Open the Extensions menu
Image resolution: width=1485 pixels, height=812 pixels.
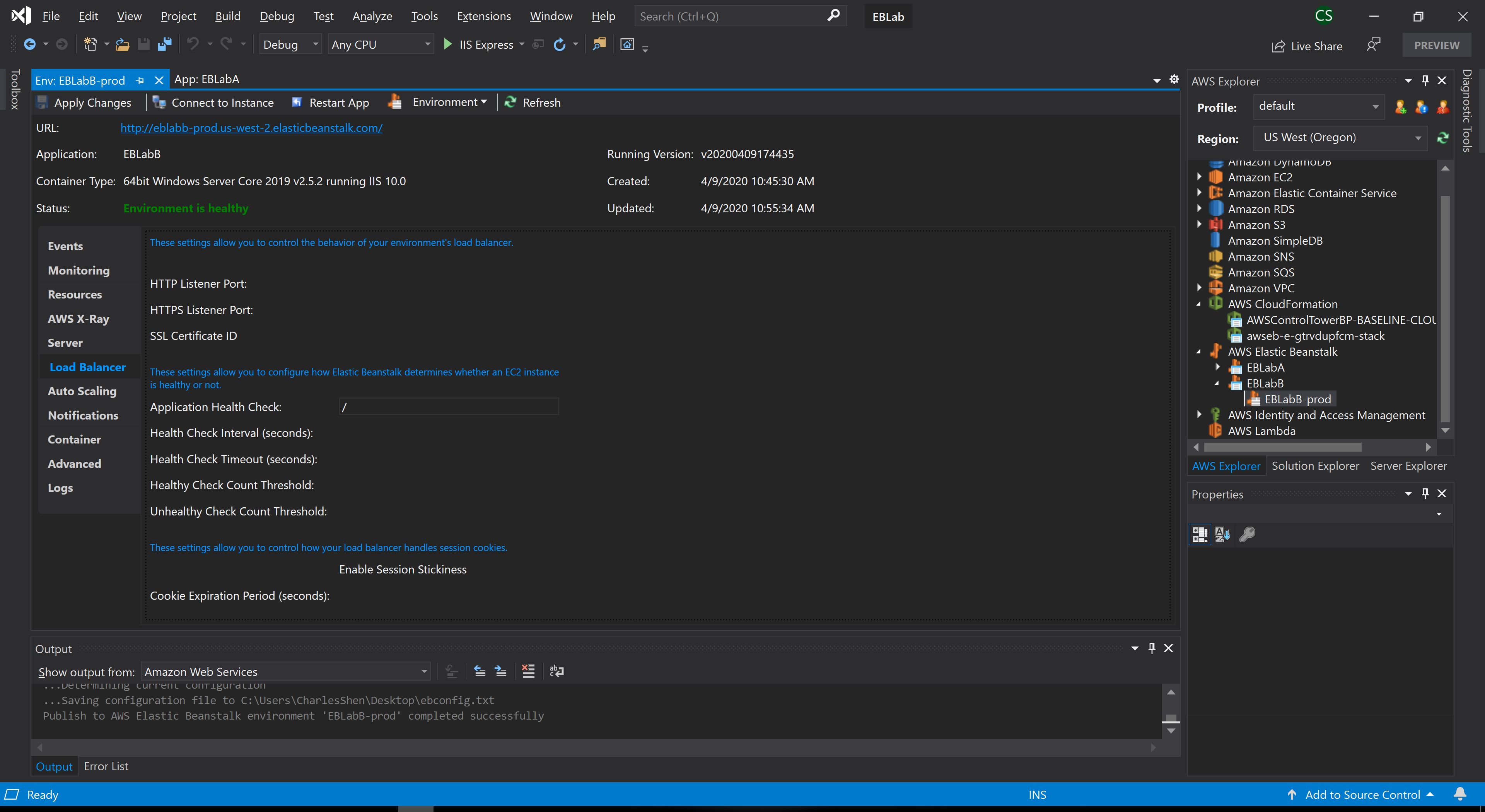pos(484,16)
